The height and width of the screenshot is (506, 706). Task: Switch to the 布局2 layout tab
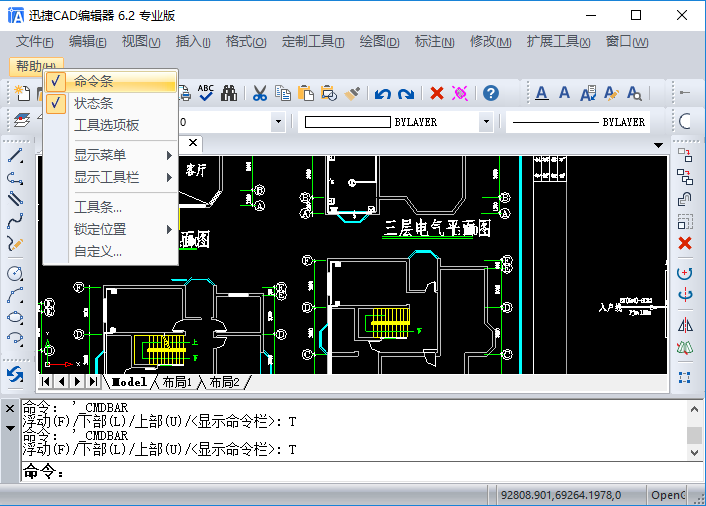pos(224,382)
